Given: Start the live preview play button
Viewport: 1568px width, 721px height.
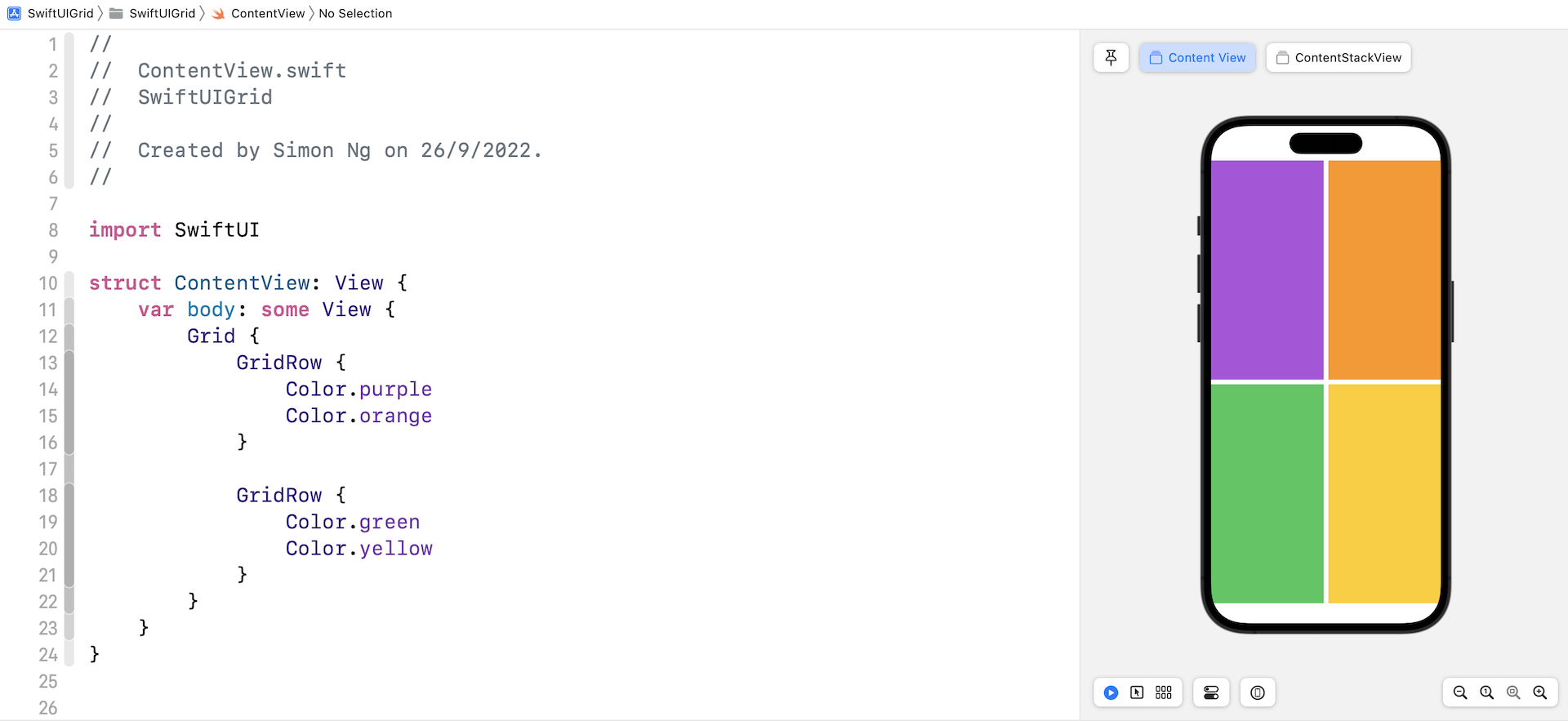Looking at the screenshot, I should (1111, 692).
